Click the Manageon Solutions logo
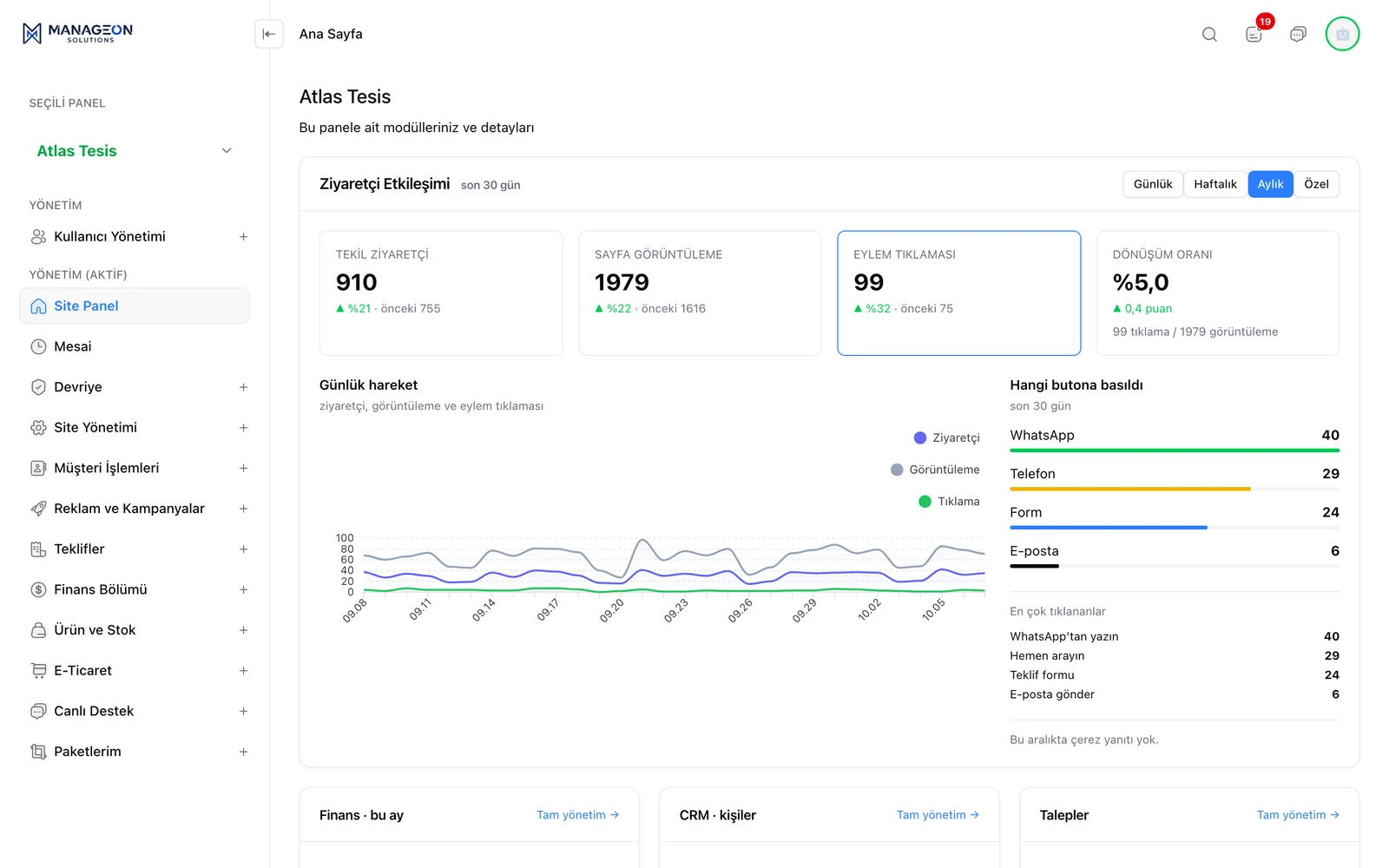 [x=77, y=33]
